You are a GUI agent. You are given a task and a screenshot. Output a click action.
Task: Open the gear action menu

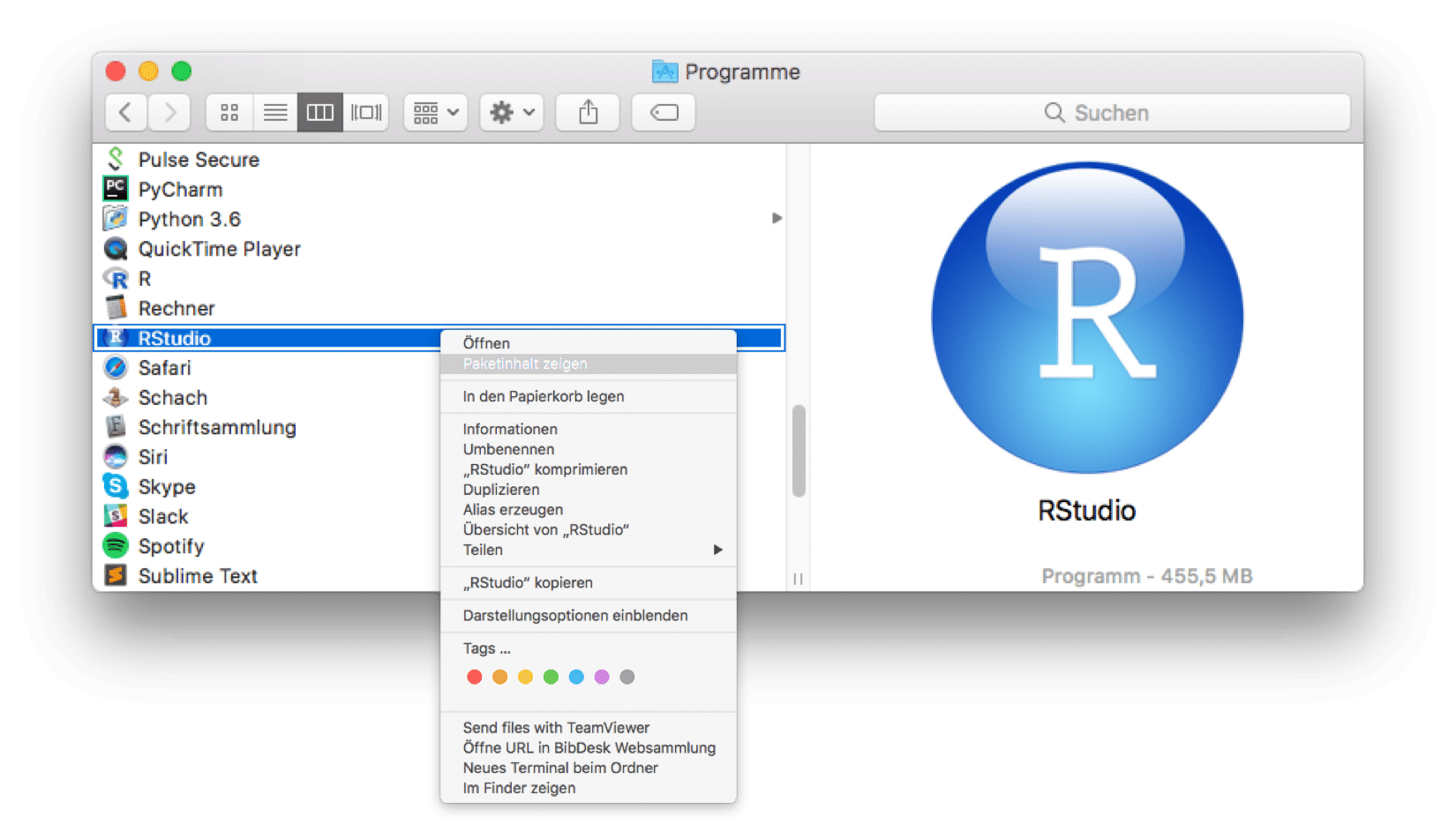click(x=512, y=112)
